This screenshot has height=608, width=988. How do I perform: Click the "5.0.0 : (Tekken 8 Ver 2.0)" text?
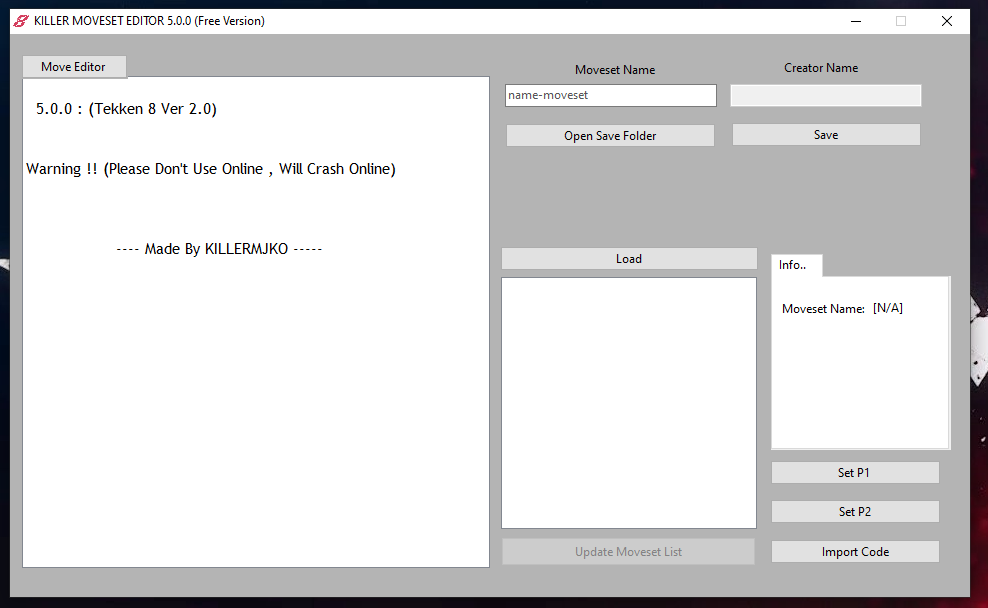point(126,109)
